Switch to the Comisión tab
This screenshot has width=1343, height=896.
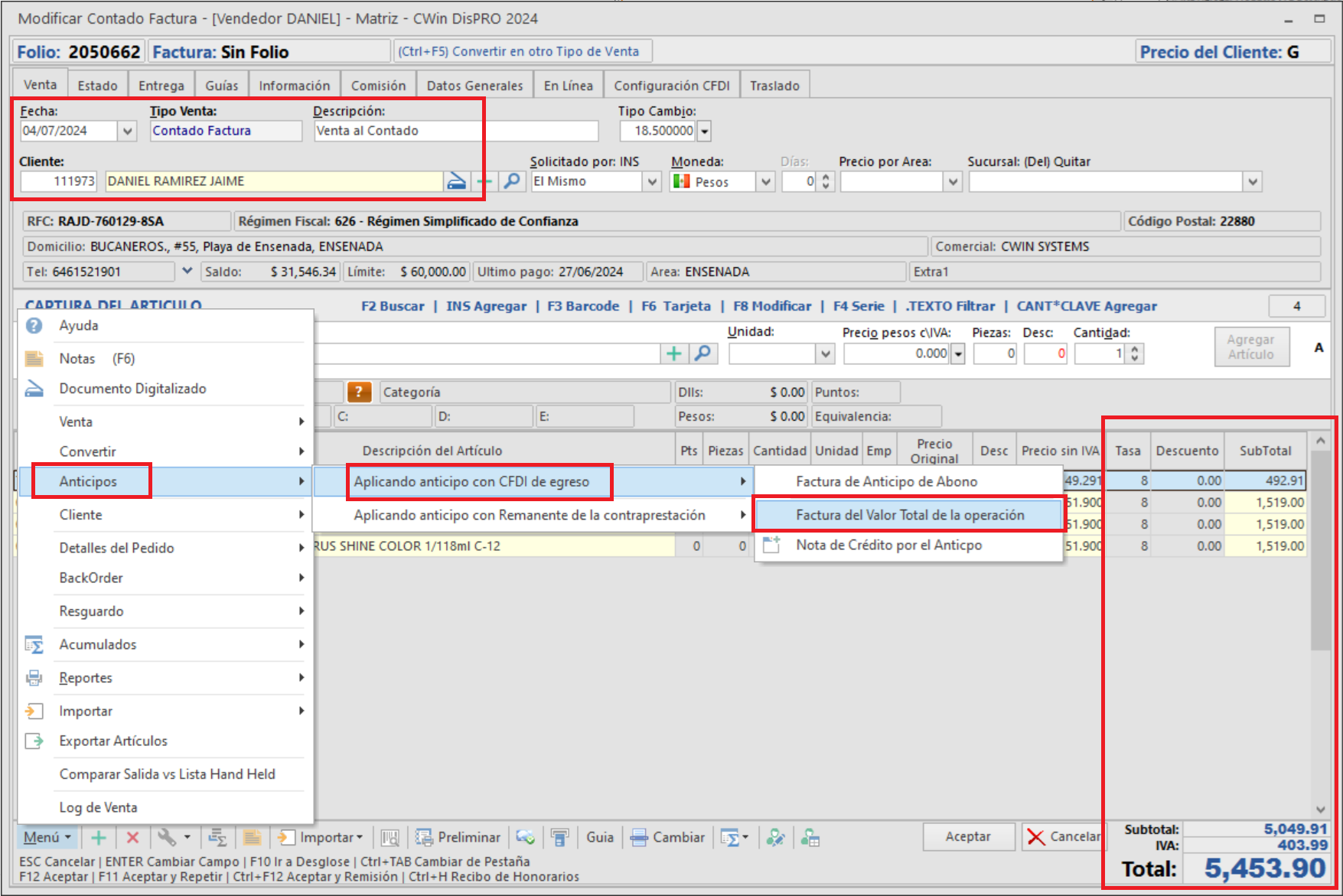379,85
